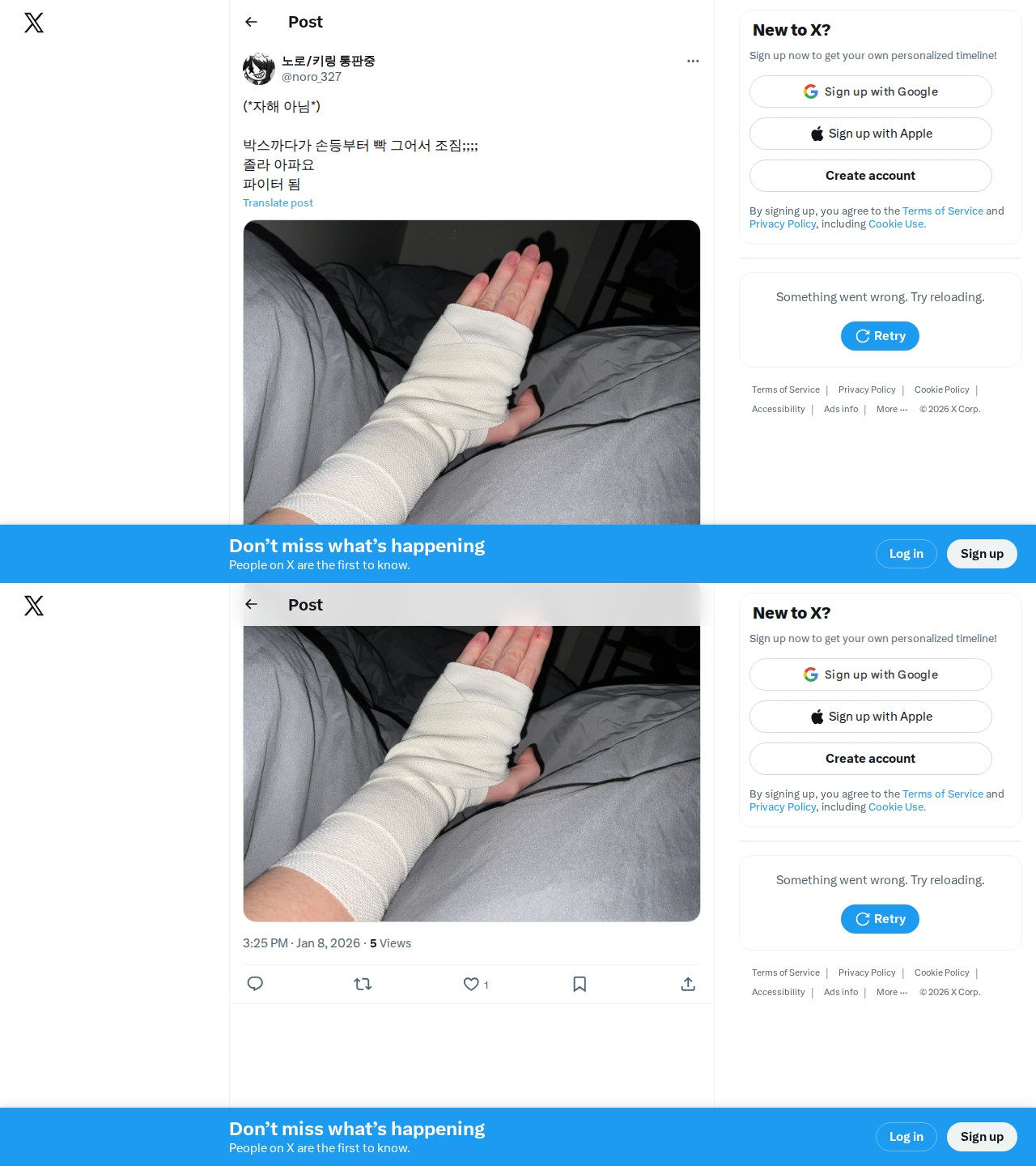Screen dimensions: 1036x1166
Task: Select the top Create account button
Action: click(x=871, y=176)
